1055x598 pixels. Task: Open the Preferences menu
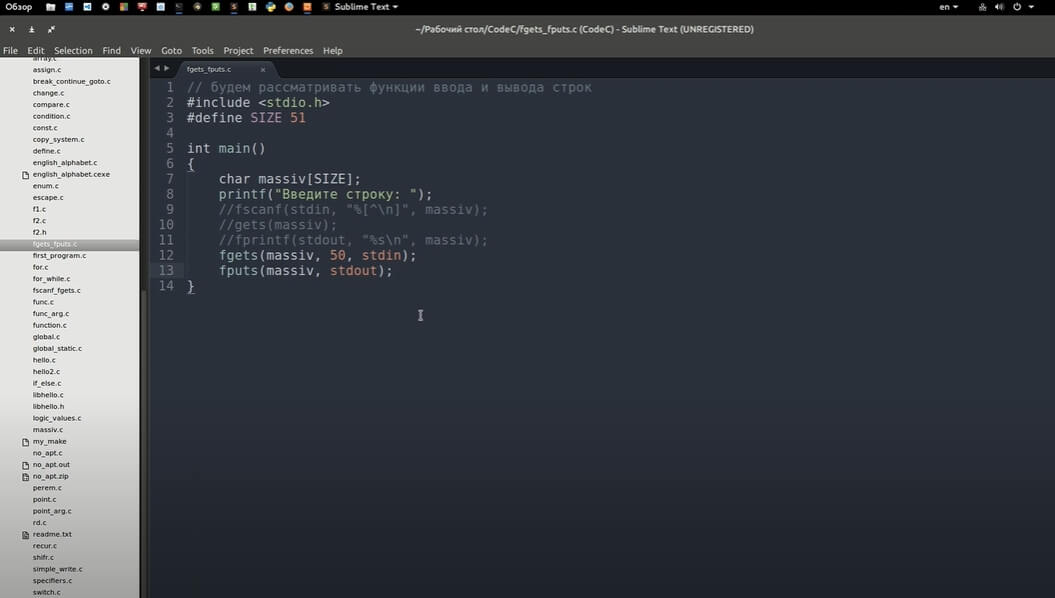(x=288, y=50)
